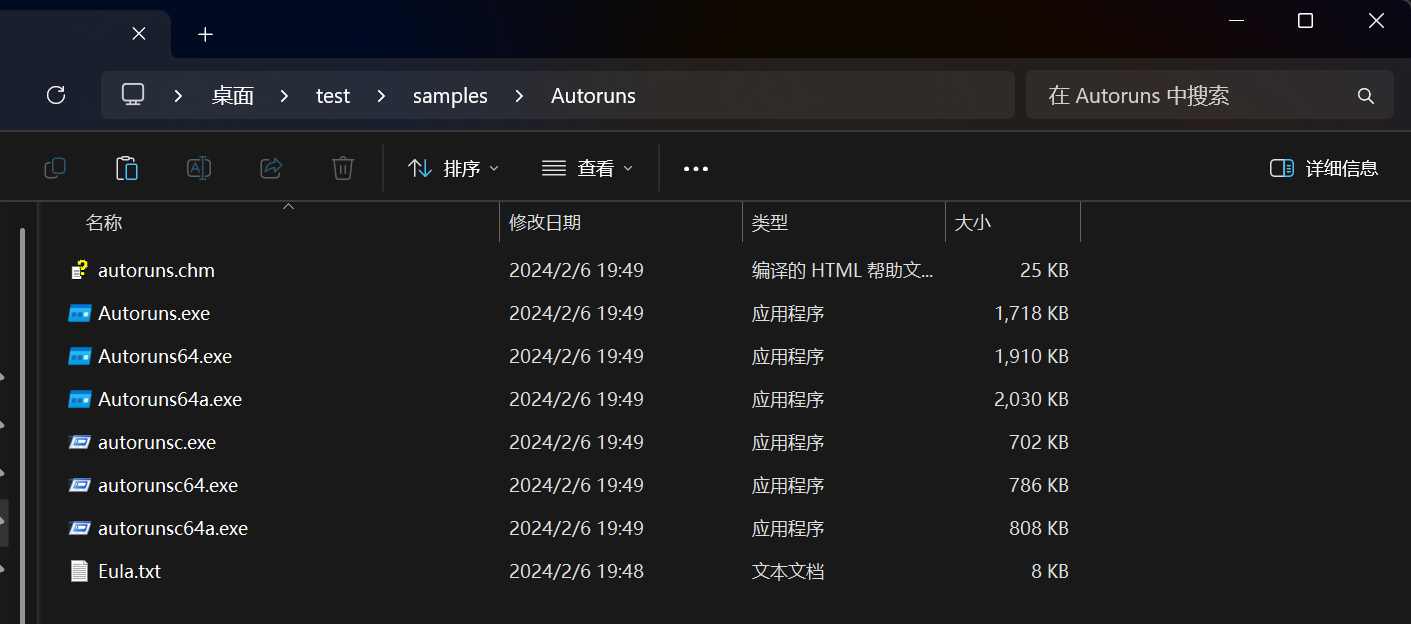
Task: Click the rename icon in toolbar
Action: coord(199,168)
